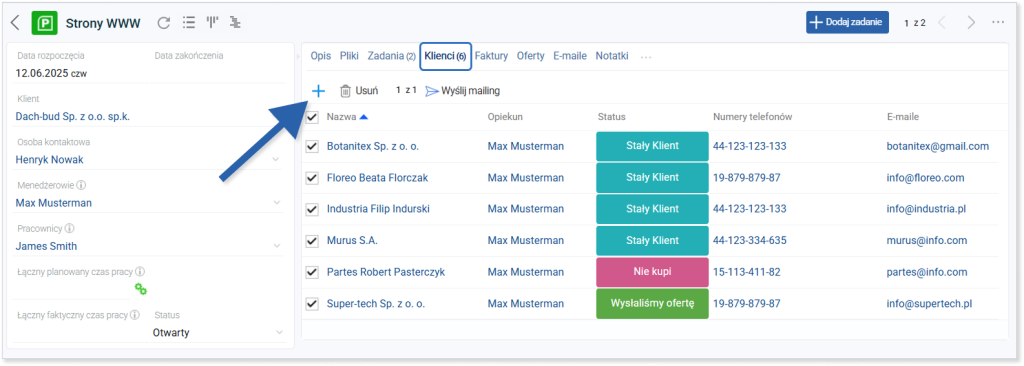This screenshot has height=366, width=1024.
Task: Click the Usuń delete button
Action: click(x=359, y=91)
